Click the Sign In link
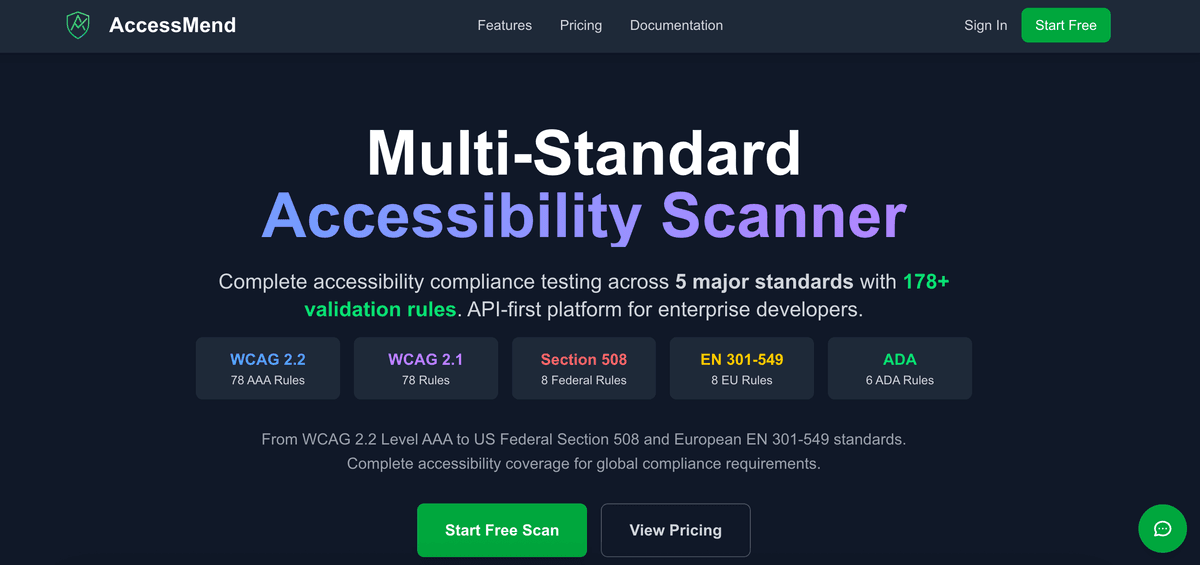 click(x=985, y=25)
